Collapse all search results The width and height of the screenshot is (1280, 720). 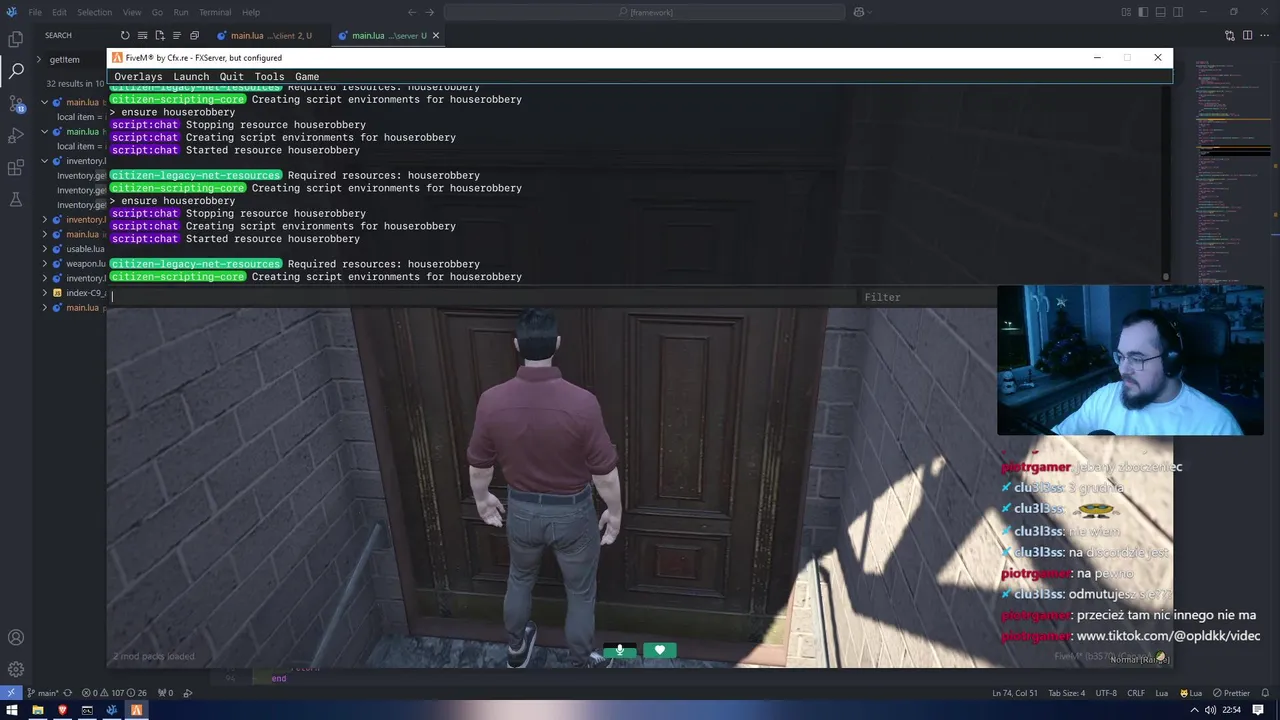194,35
